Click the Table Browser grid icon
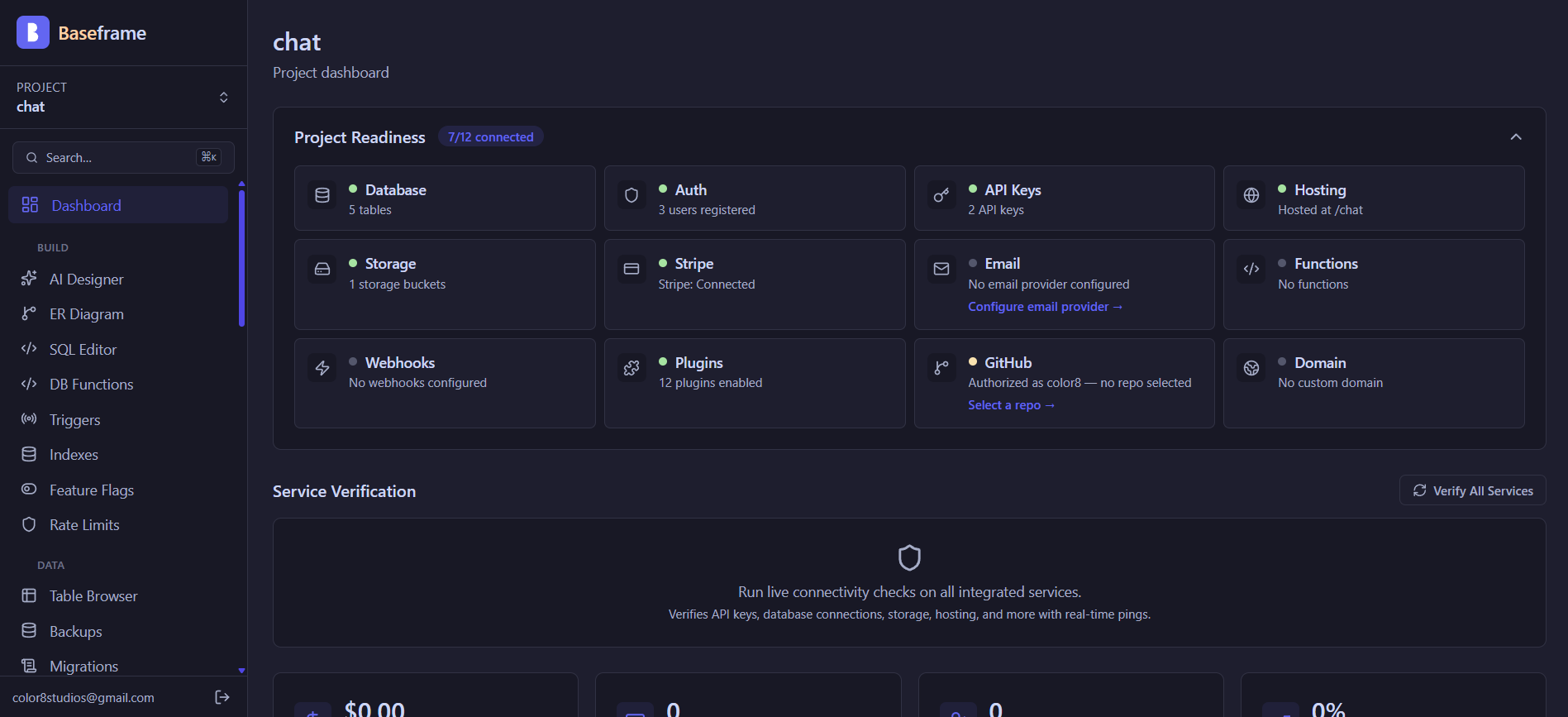 [29, 595]
